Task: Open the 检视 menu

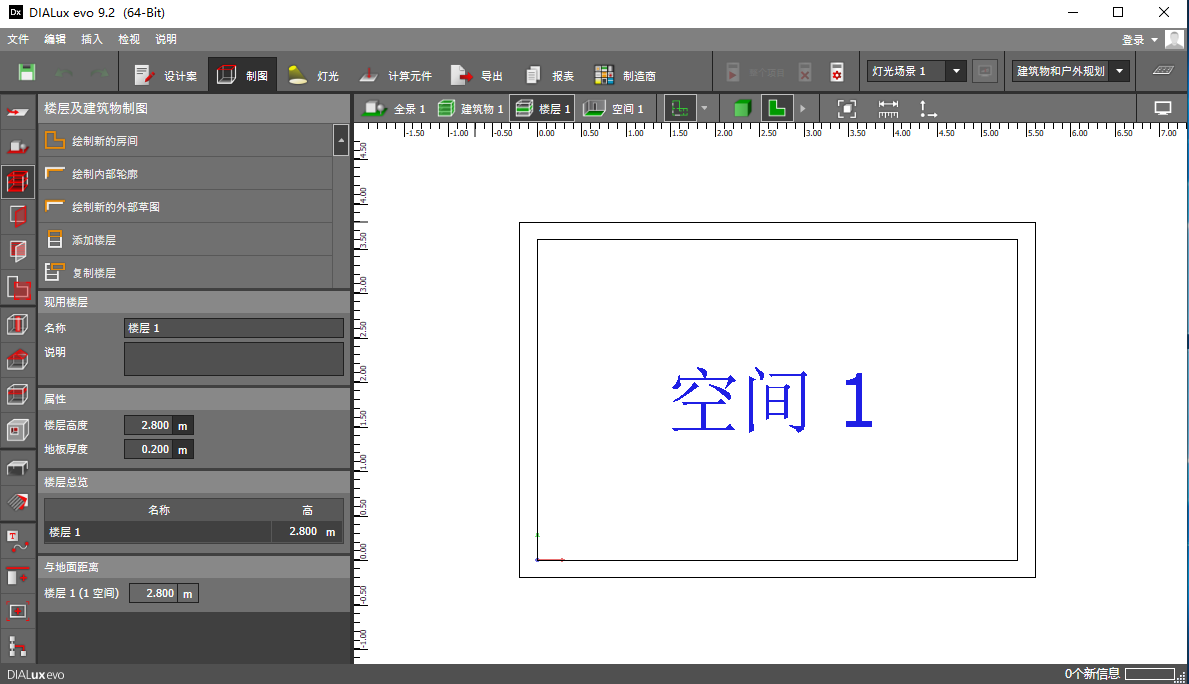Action: click(x=129, y=39)
